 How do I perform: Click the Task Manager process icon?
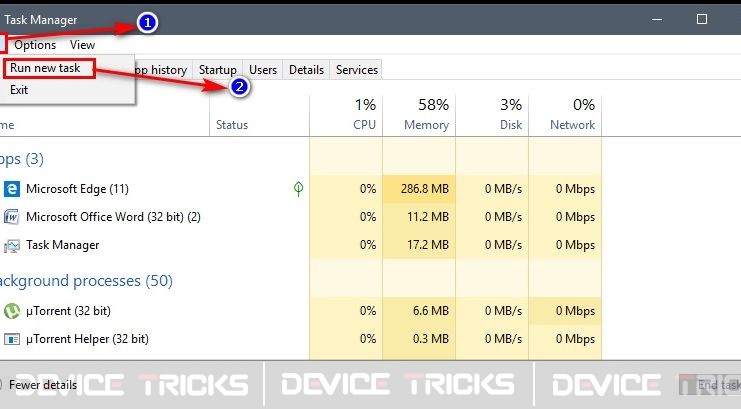click(11, 245)
